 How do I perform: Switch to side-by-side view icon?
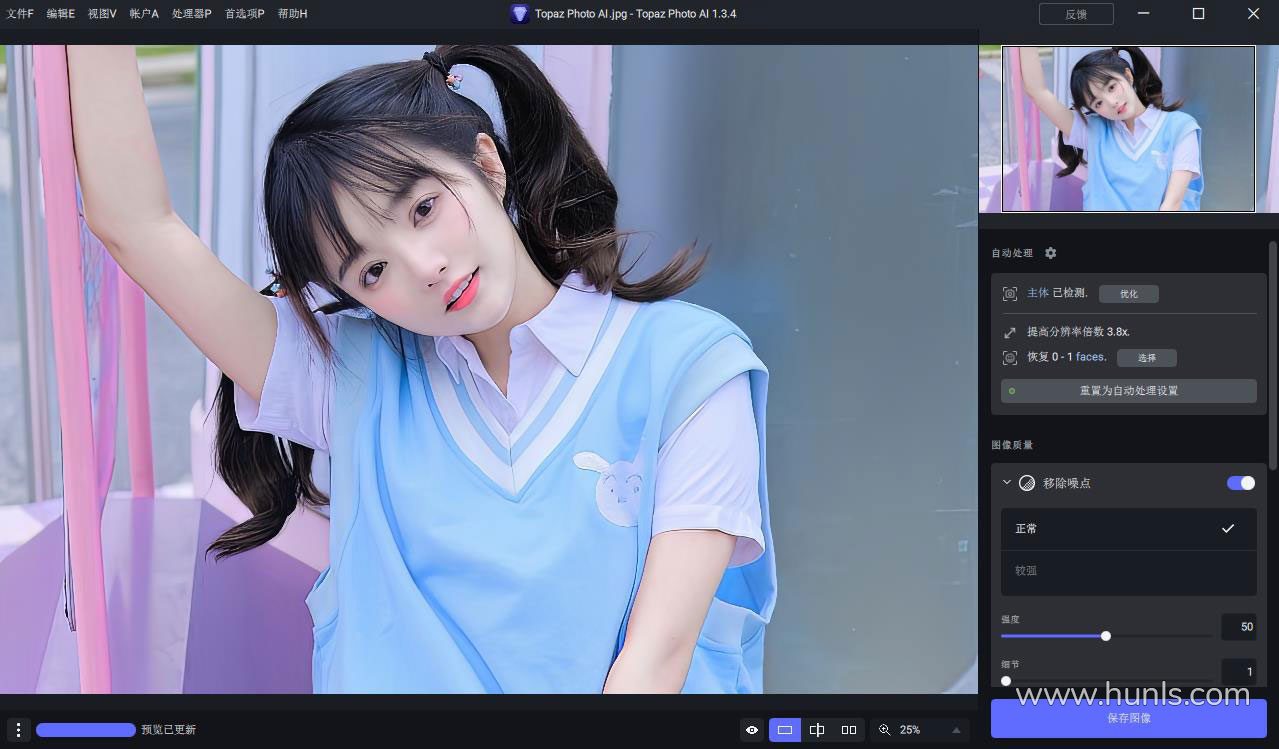click(849, 730)
